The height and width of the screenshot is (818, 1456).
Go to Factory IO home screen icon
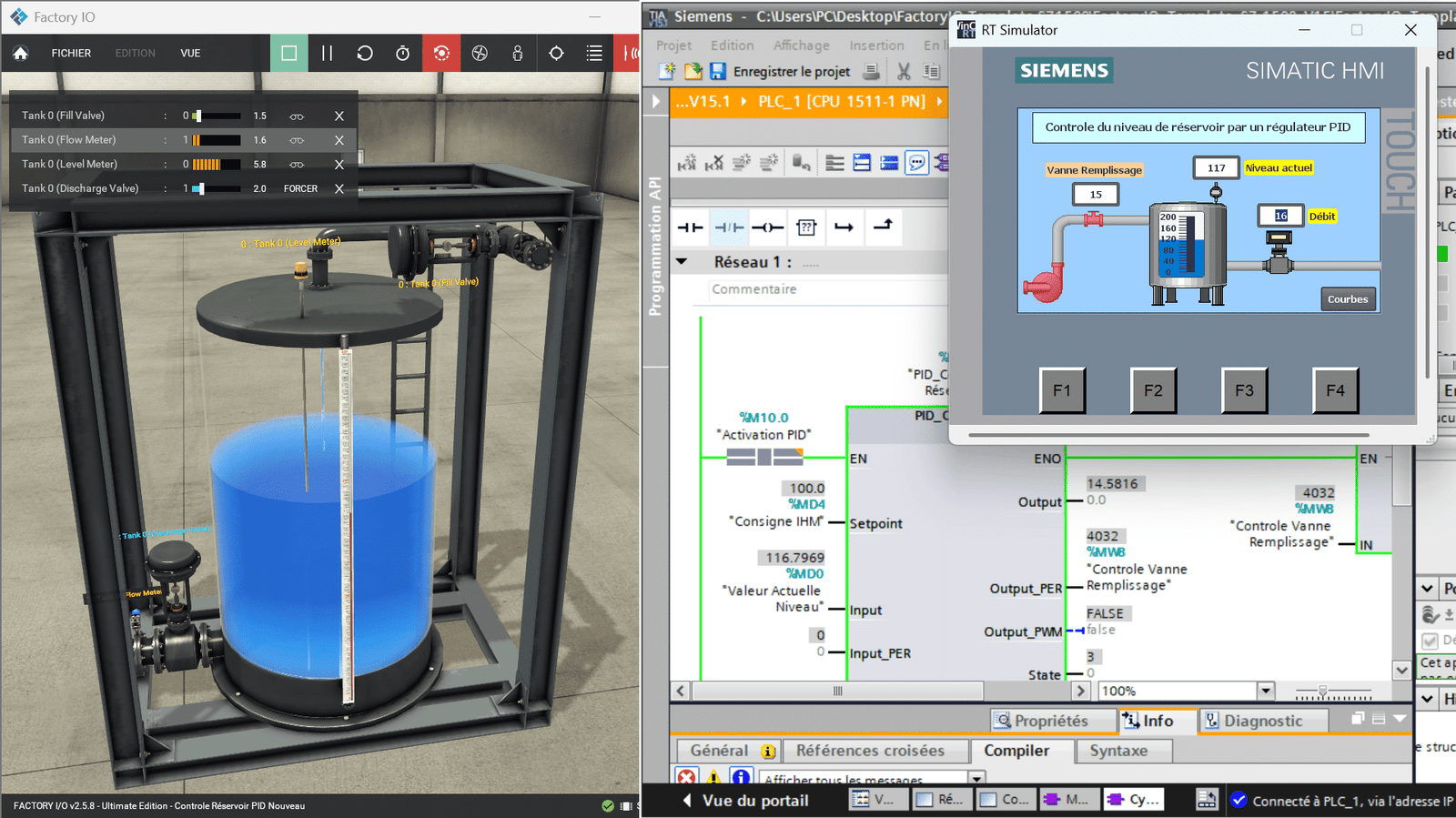[x=20, y=54]
